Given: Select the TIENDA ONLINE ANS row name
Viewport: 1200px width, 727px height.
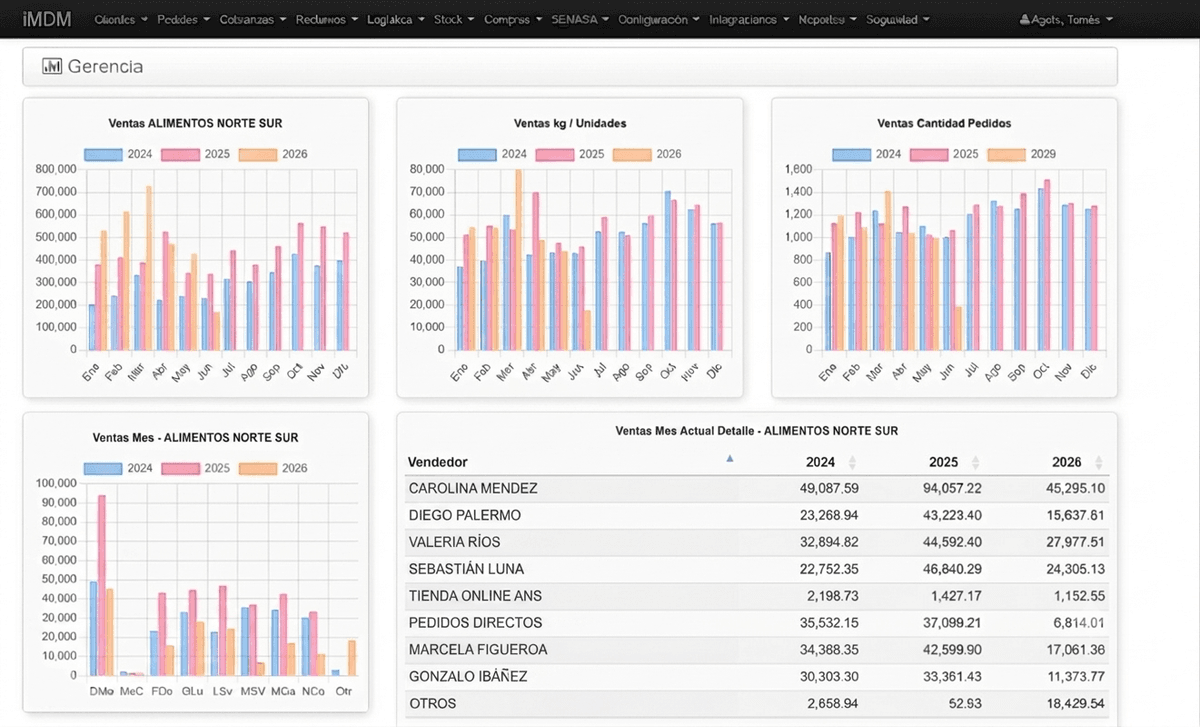Looking at the screenshot, I should pos(475,596).
